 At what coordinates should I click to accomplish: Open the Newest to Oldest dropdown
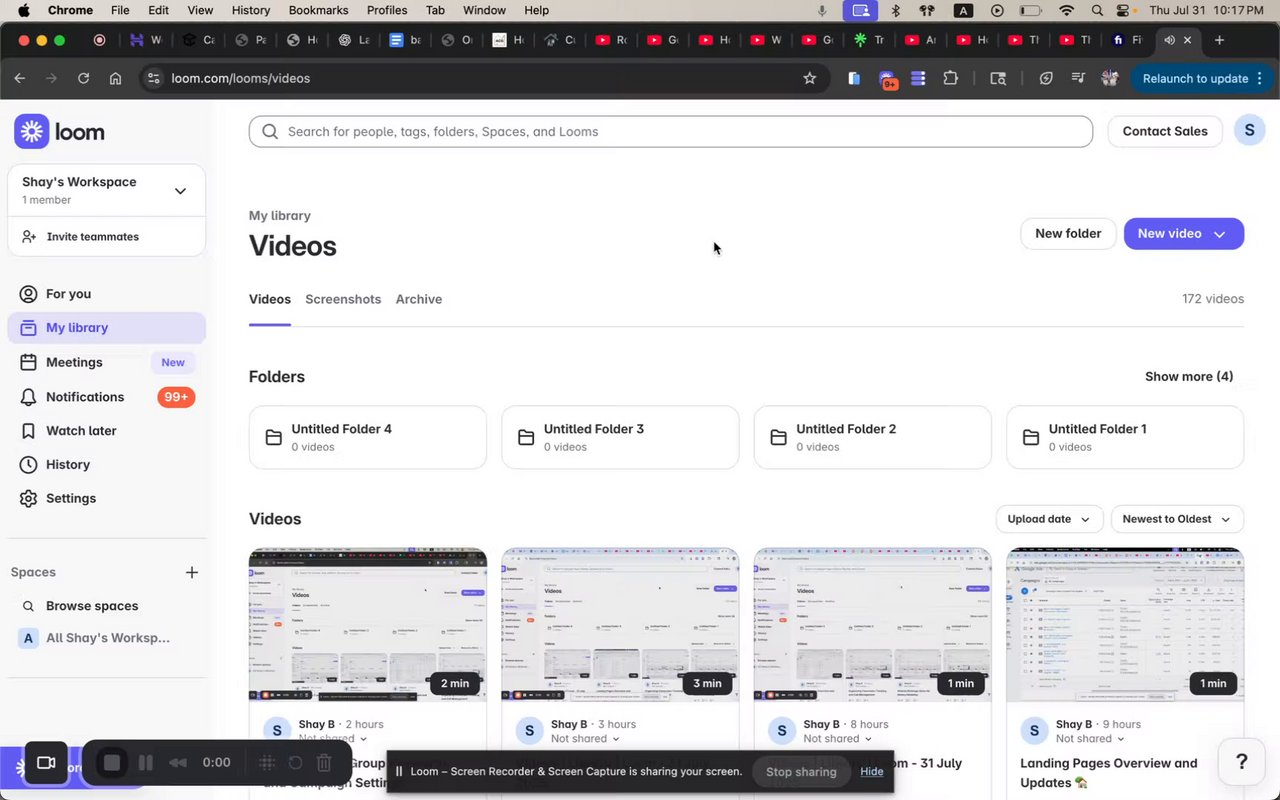1177,519
